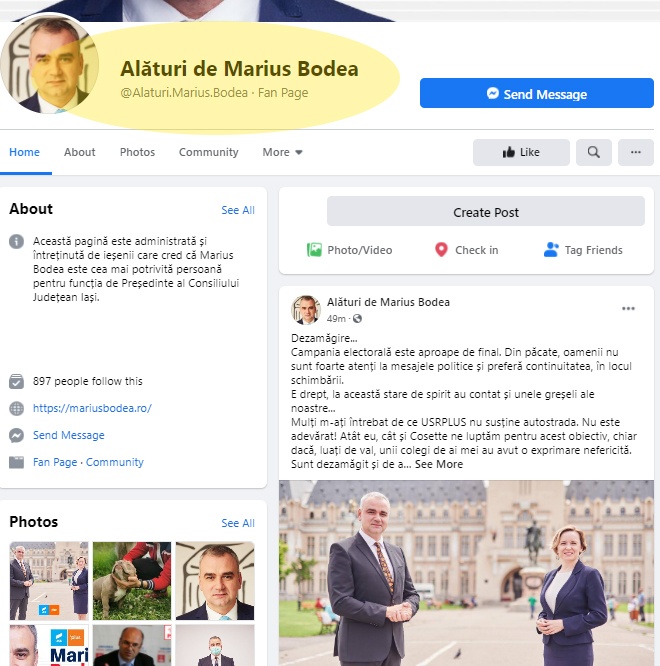Click the search magnifier icon button
This screenshot has width=660, height=666.
[x=593, y=152]
